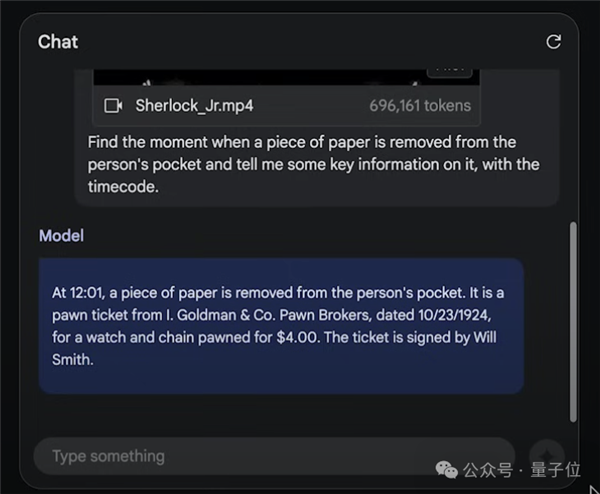The height and width of the screenshot is (494, 600).
Task: Click the video camera file icon
Action: (114, 105)
